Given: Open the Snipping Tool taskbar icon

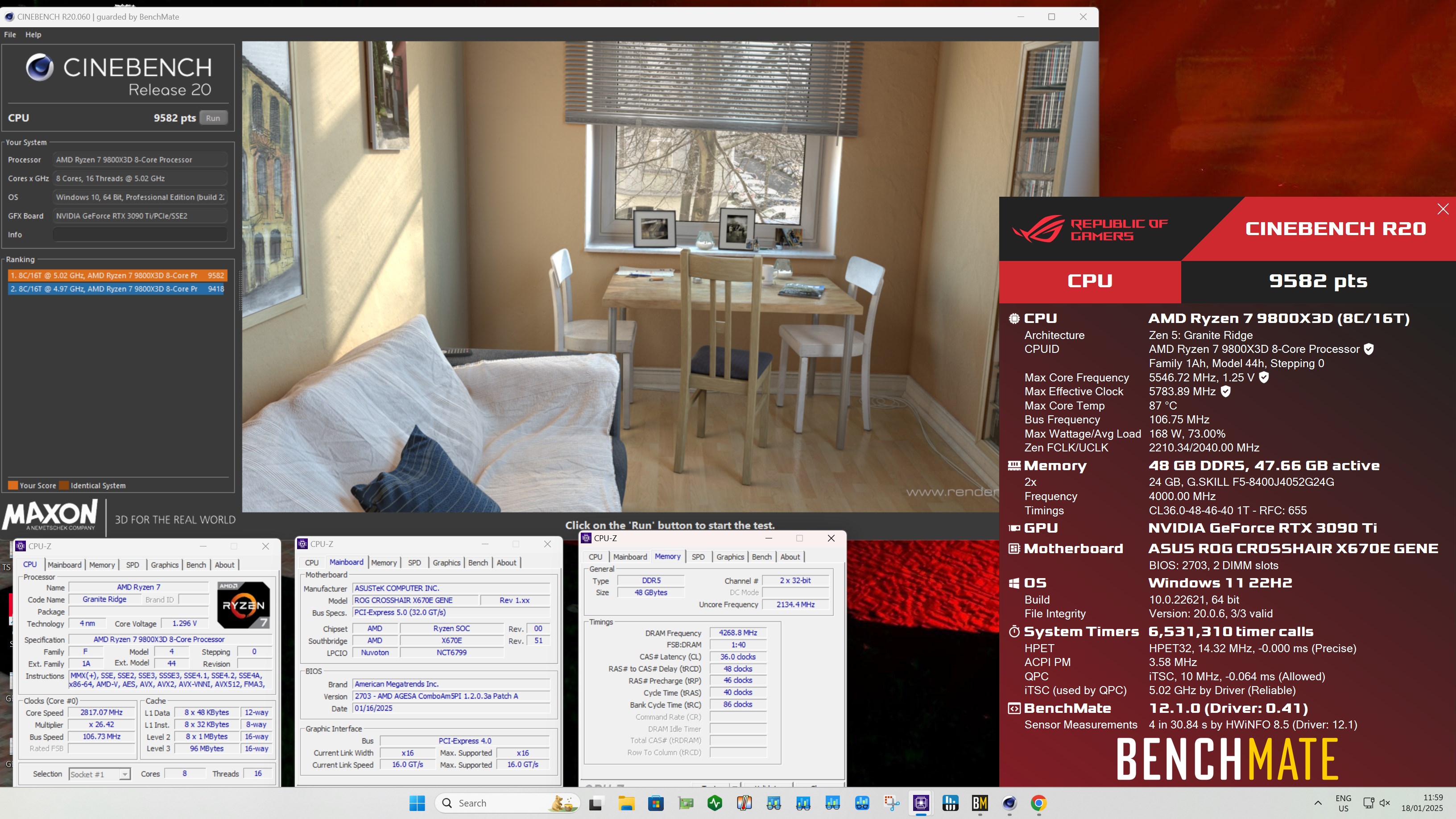Looking at the screenshot, I should (x=892, y=803).
